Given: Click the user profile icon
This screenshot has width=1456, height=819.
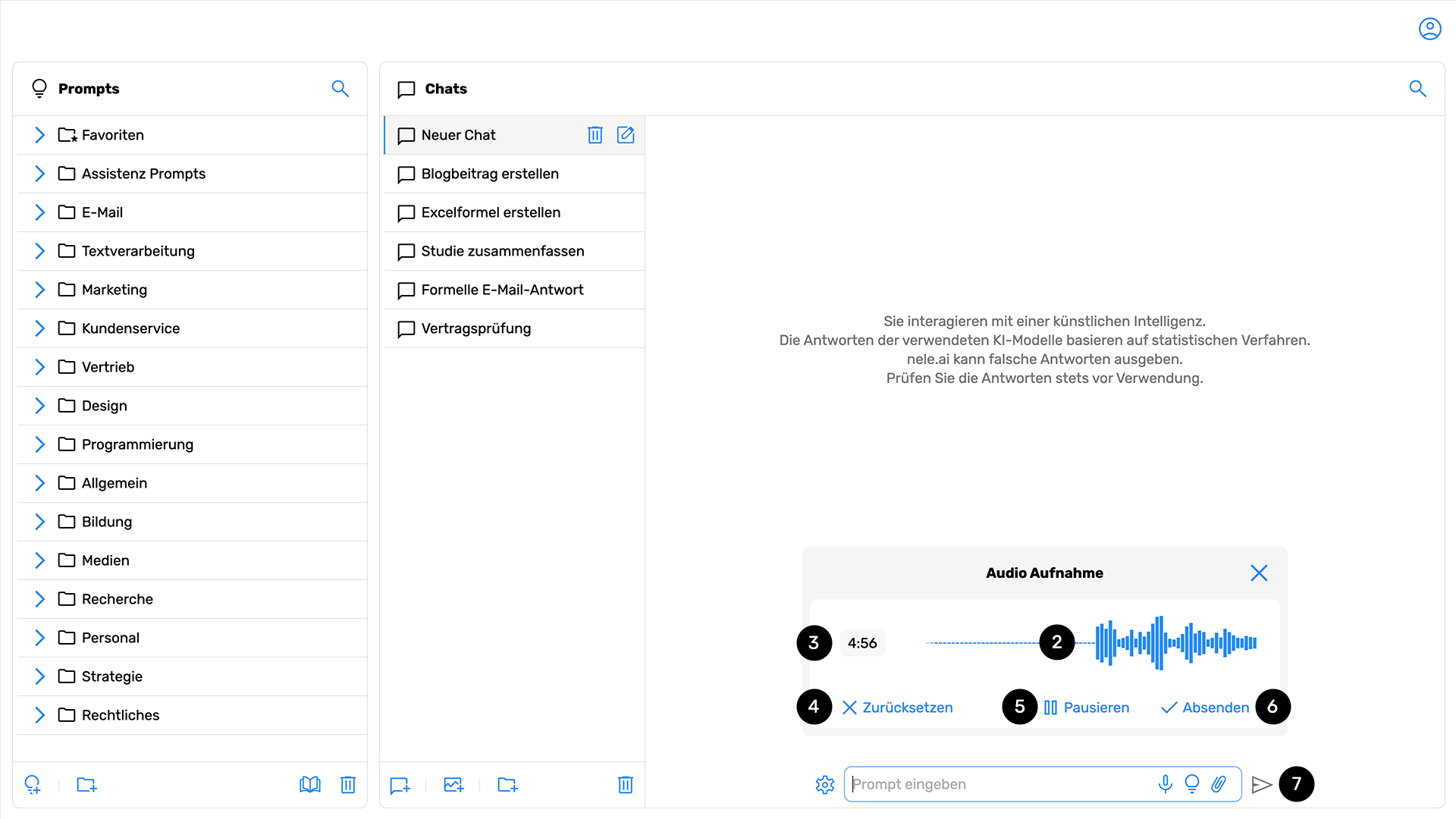Looking at the screenshot, I should [1429, 29].
